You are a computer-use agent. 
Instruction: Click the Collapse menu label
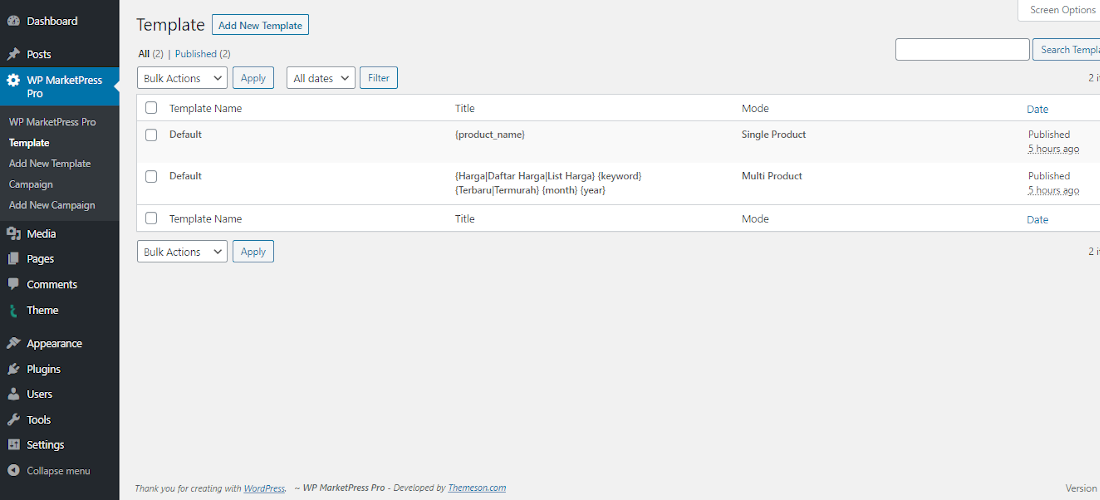pyautogui.click(x=58, y=471)
